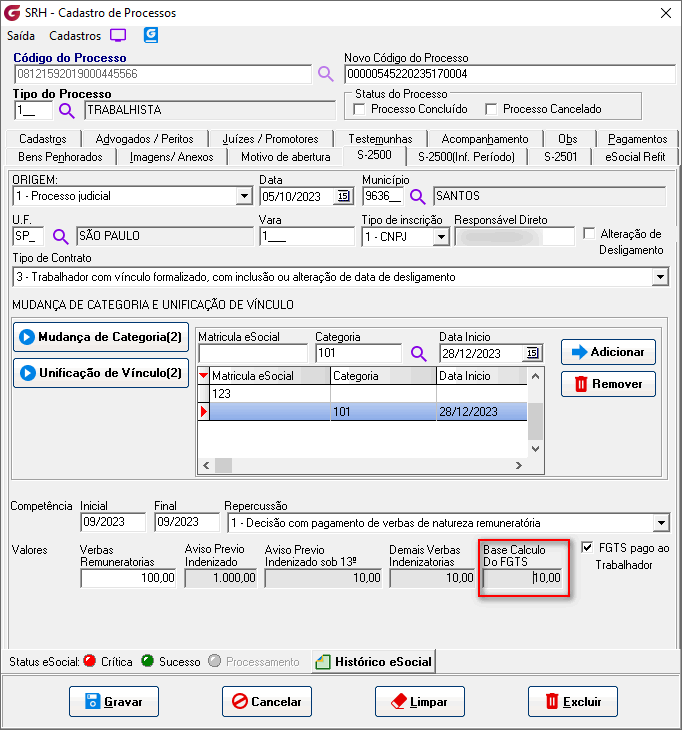This screenshot has height=730, width=682.
Task: Open the calendar picker for Data field
Action: [343, 196]
